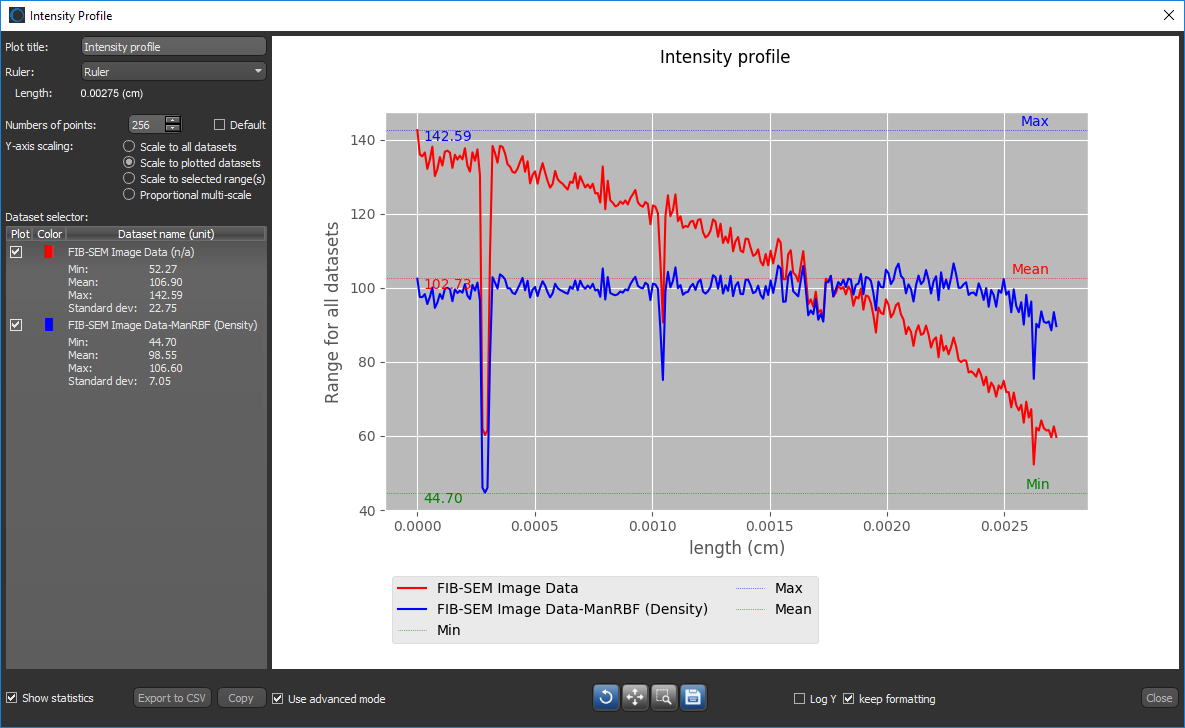1185x728 pixels.
Task: Enable the Log Y option
Action: click(x=797, y=698)
